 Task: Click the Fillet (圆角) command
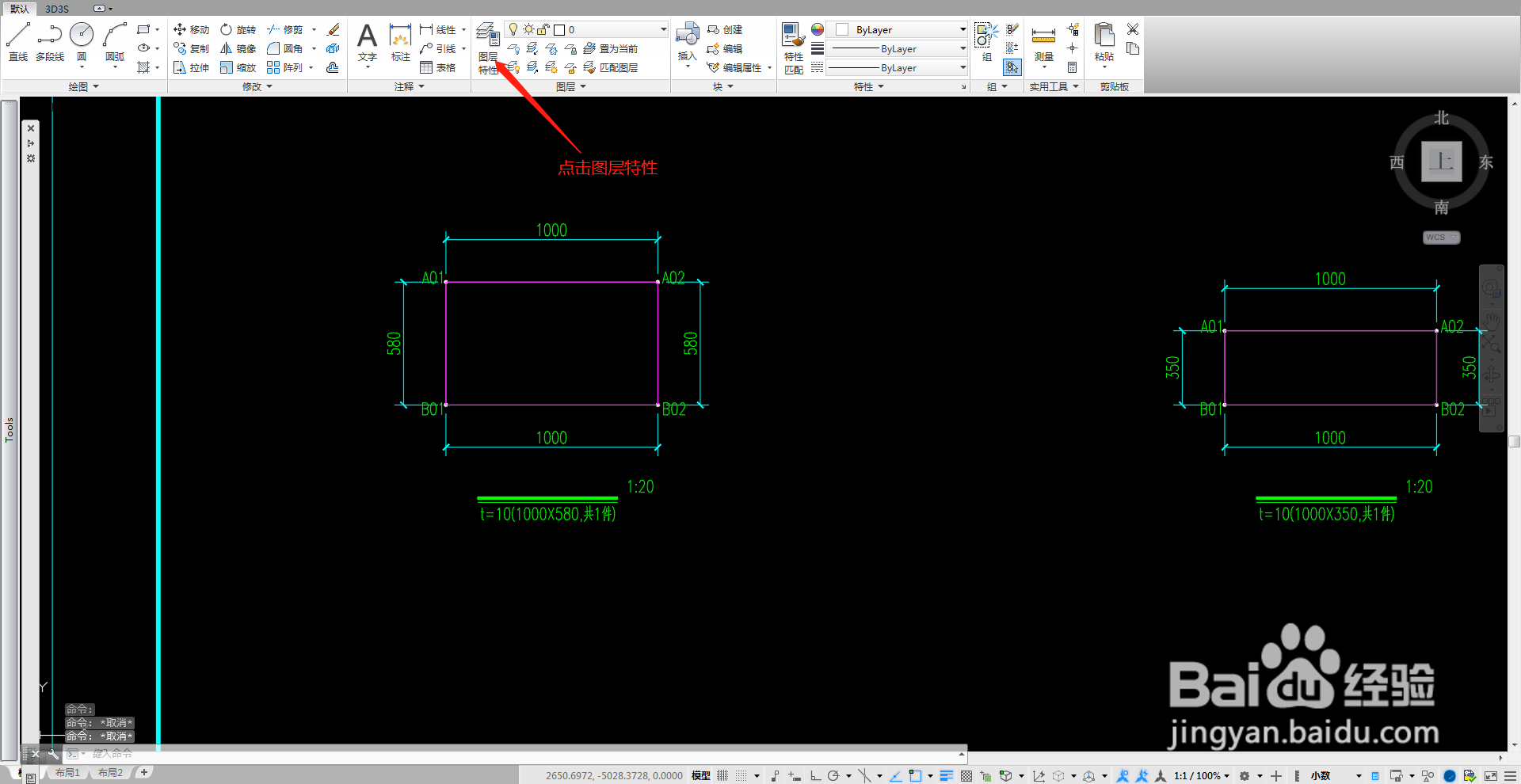coord(285,48)
